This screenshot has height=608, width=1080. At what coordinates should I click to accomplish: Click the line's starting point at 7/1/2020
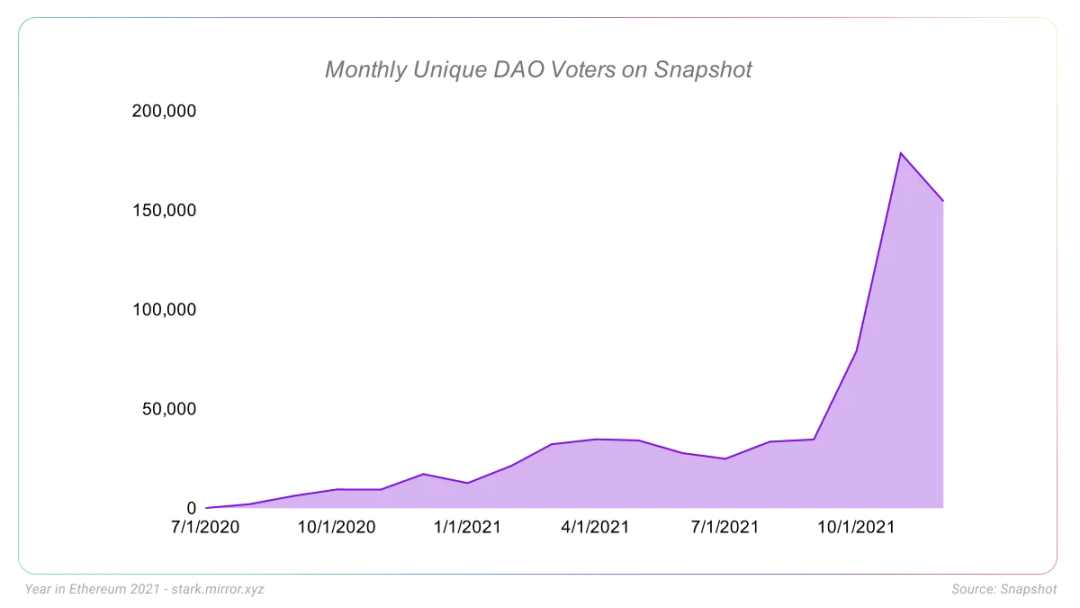[207, 508]
